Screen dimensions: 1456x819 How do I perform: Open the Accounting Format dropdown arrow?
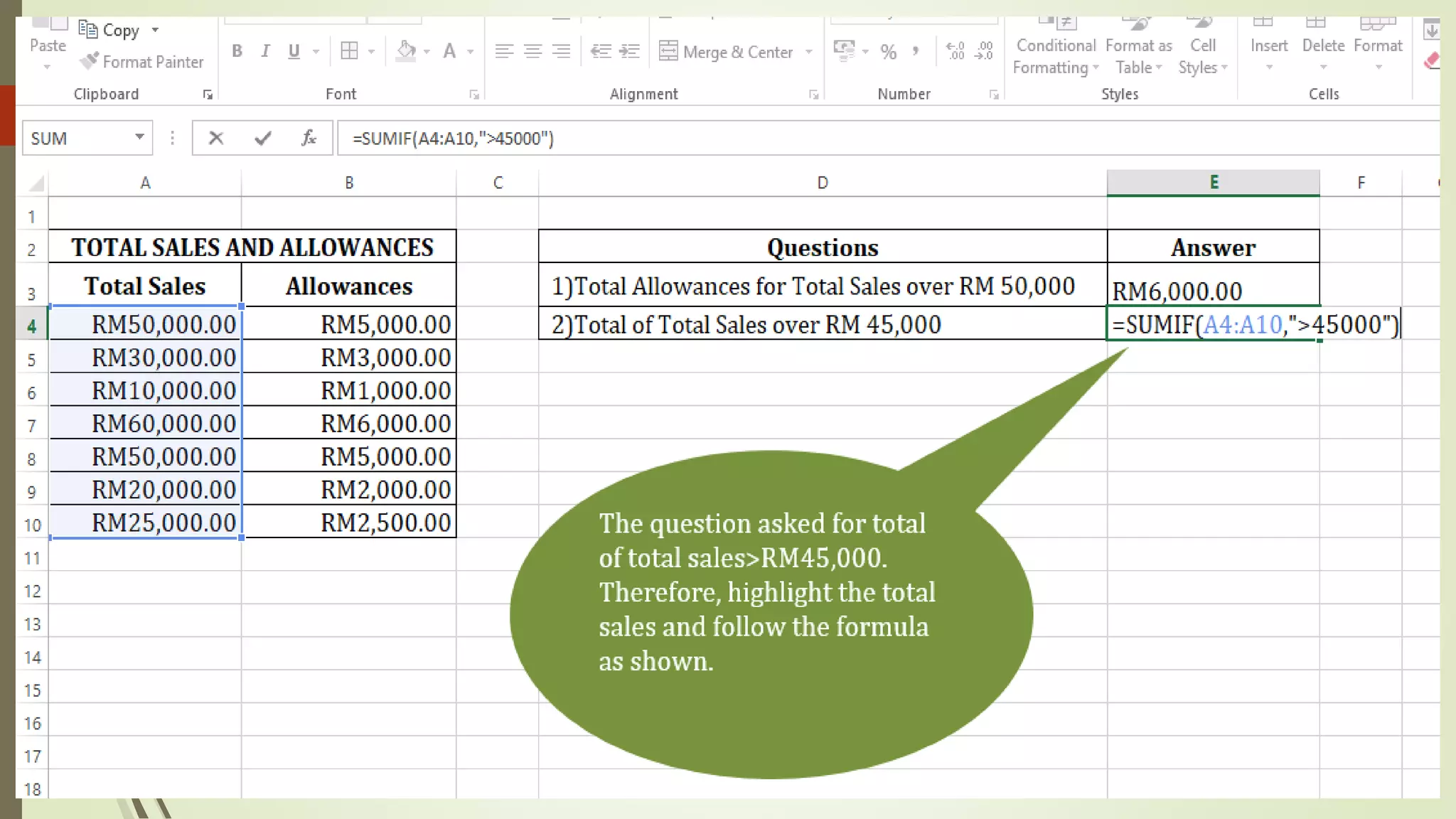pyautogui.click(x=865, y=52)
